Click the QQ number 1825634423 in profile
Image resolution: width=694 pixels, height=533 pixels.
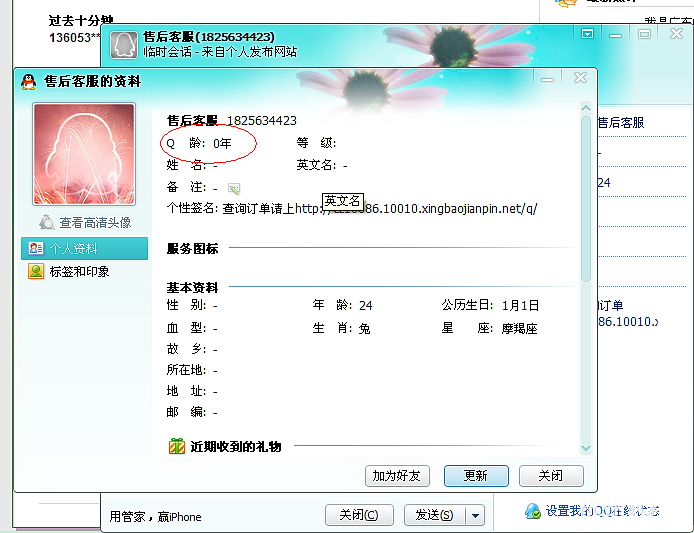click(x=262, y=120)
